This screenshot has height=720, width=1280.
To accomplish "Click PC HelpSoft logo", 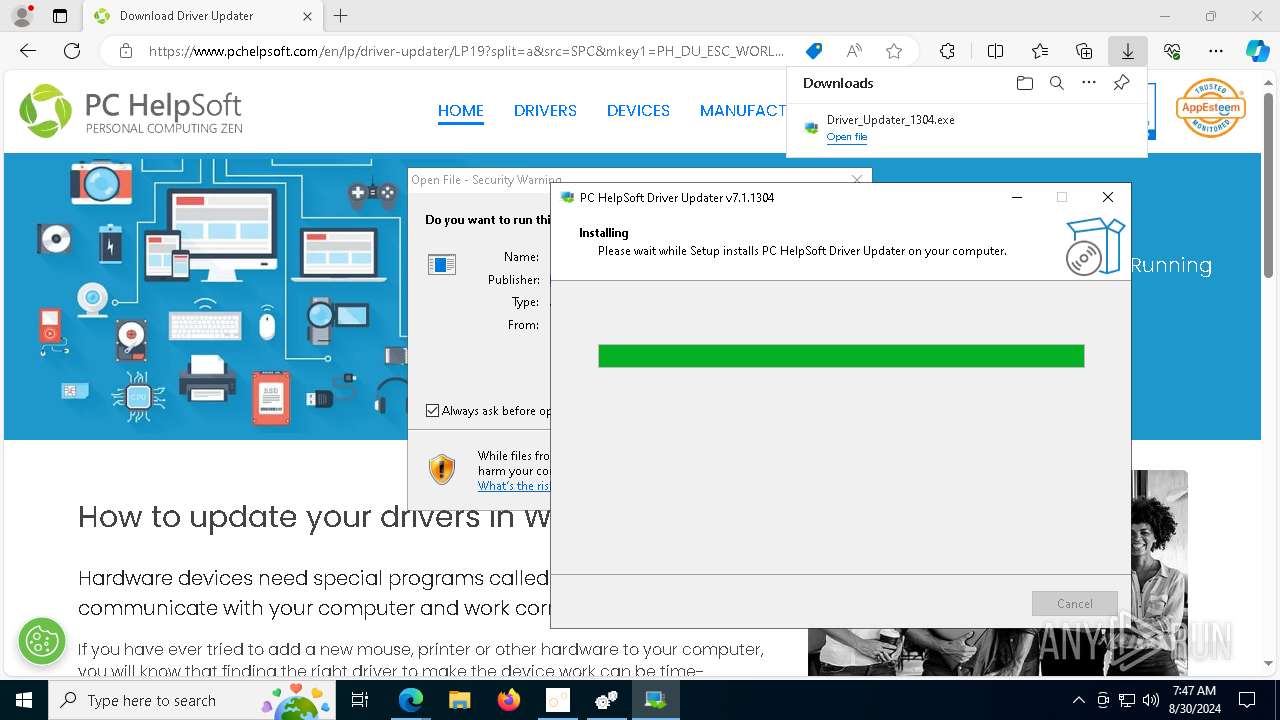I will pyautogui.click(x=131, y=111).
